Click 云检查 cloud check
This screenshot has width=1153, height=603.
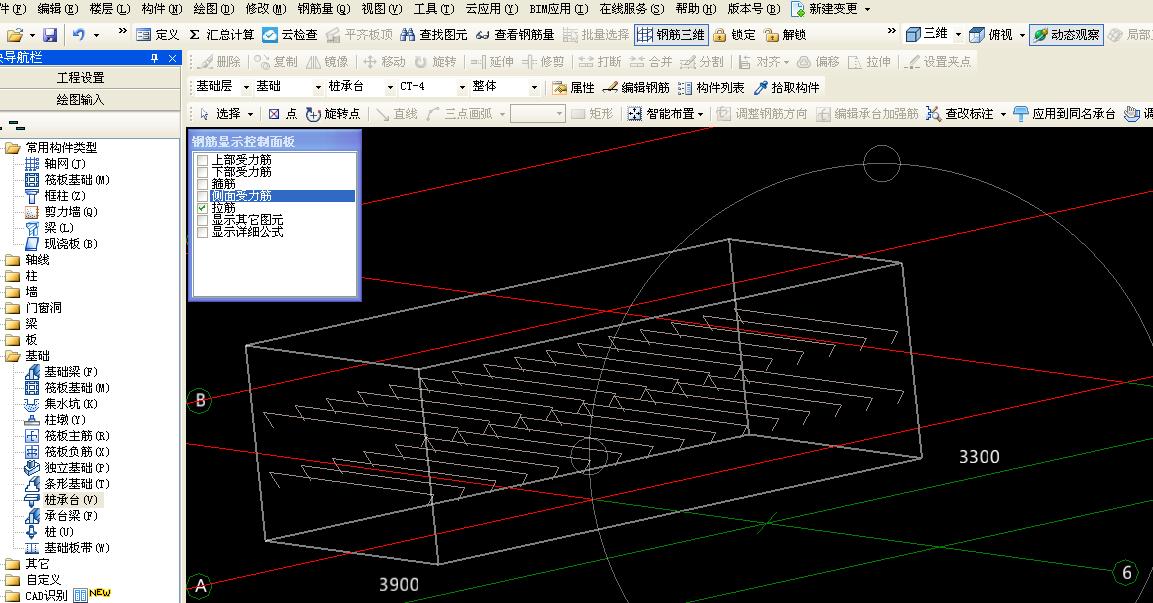click(290, 35)
